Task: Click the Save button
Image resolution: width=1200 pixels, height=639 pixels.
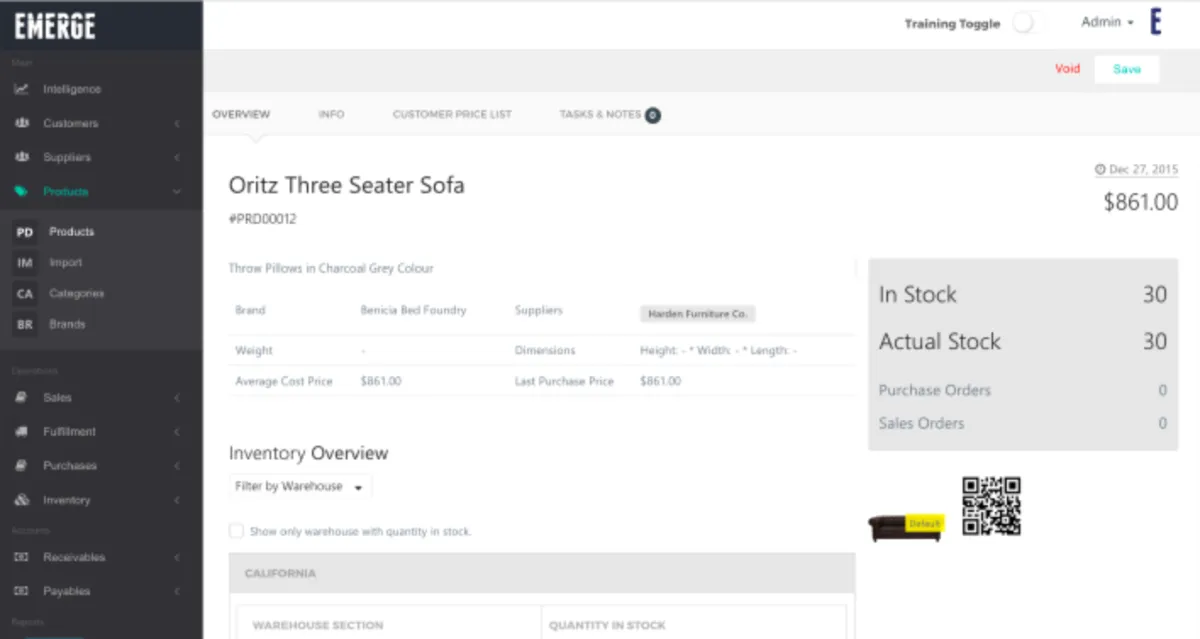Action: click(1127, 69)
